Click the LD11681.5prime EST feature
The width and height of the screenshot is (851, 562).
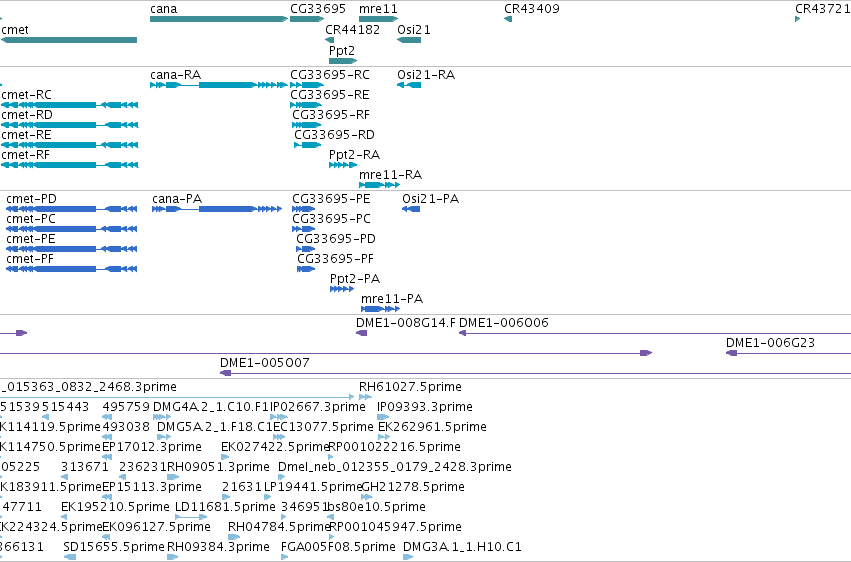191,518
